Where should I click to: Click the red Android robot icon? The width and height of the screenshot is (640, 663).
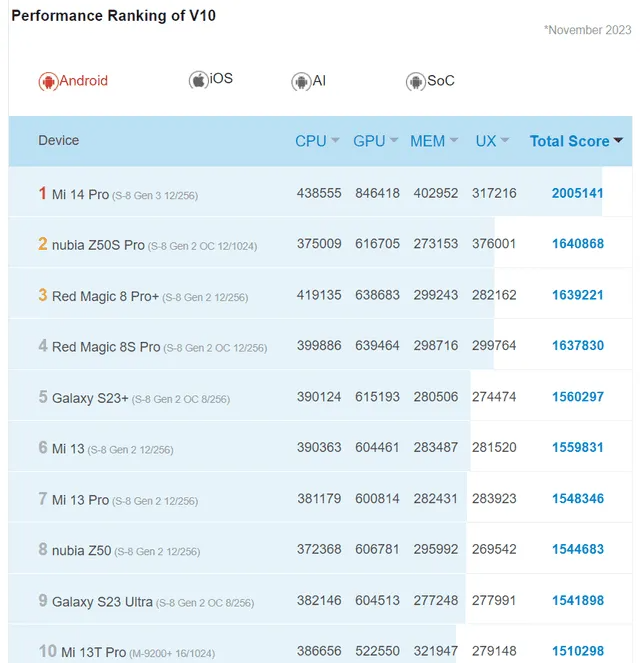48,81
